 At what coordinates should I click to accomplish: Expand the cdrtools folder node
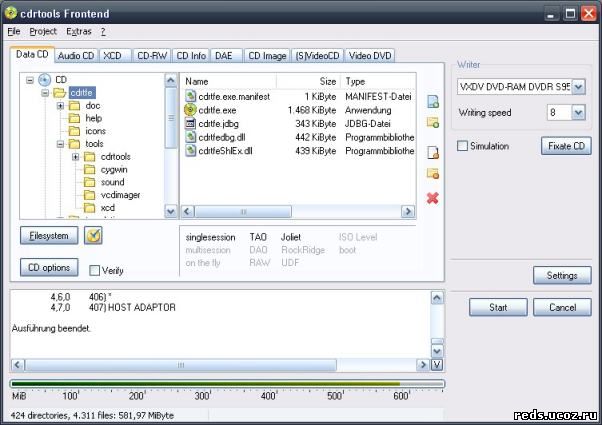coord(76,157)
